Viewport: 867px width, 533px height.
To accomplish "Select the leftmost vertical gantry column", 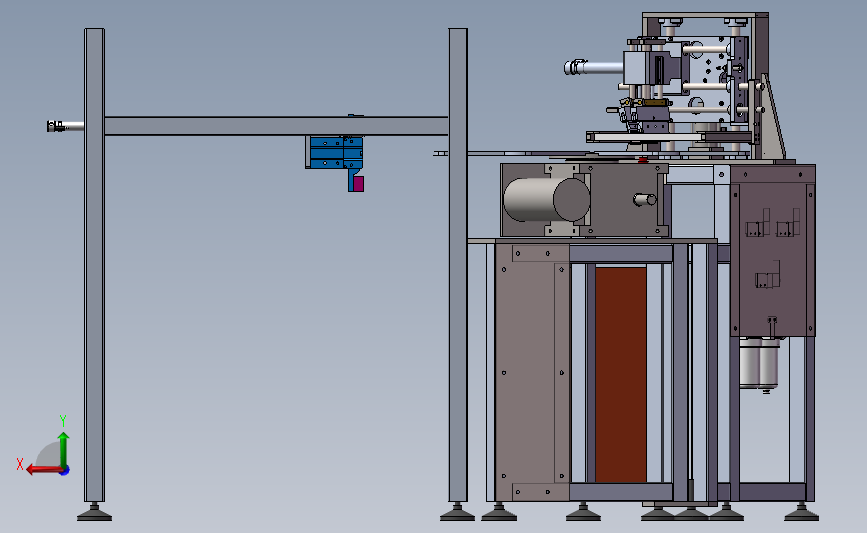I will [95, 265].
